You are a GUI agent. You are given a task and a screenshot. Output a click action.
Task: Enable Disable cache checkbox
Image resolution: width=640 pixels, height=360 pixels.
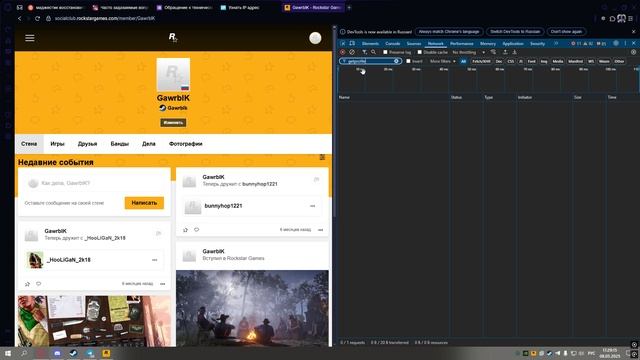pos(419,52)
